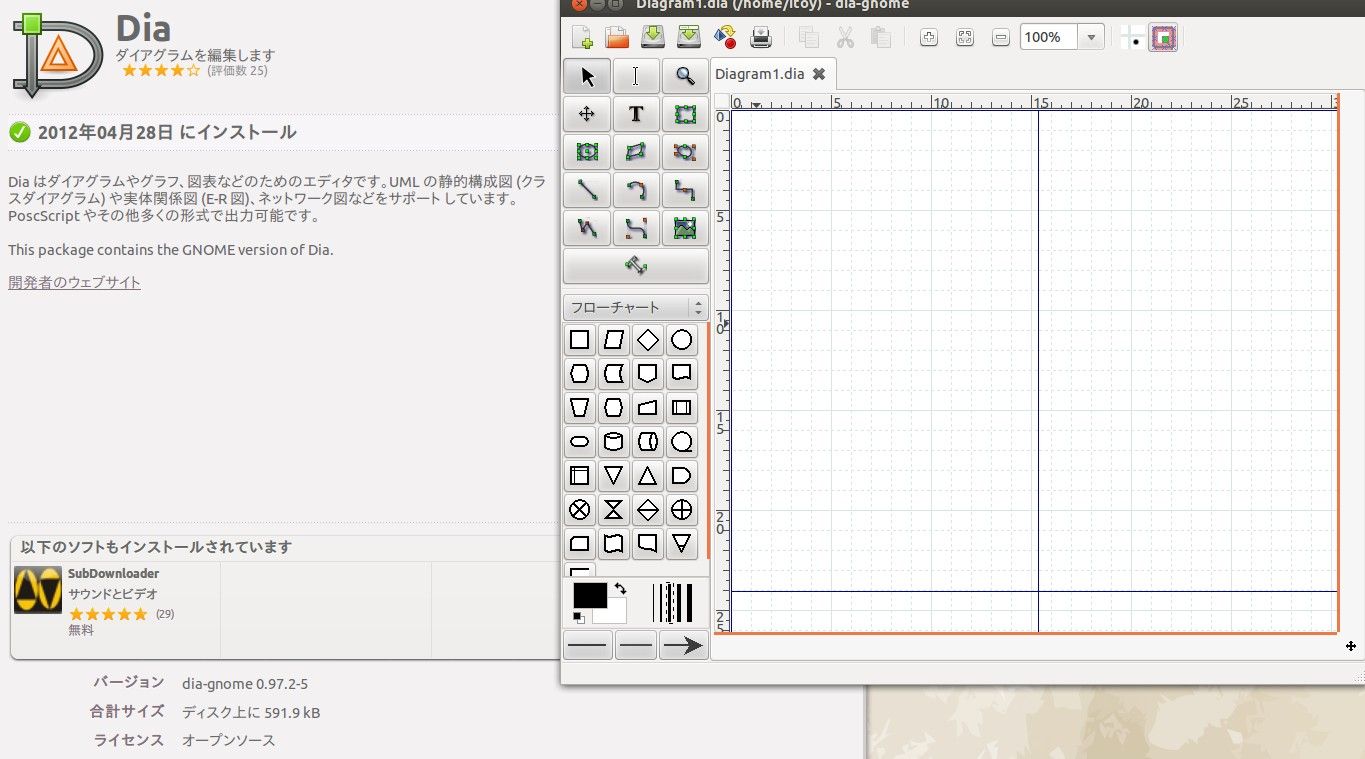The width and height of the screenshot is (1365, 759).
Task: Select the Text tool marked T
Action: click(636, 114)
